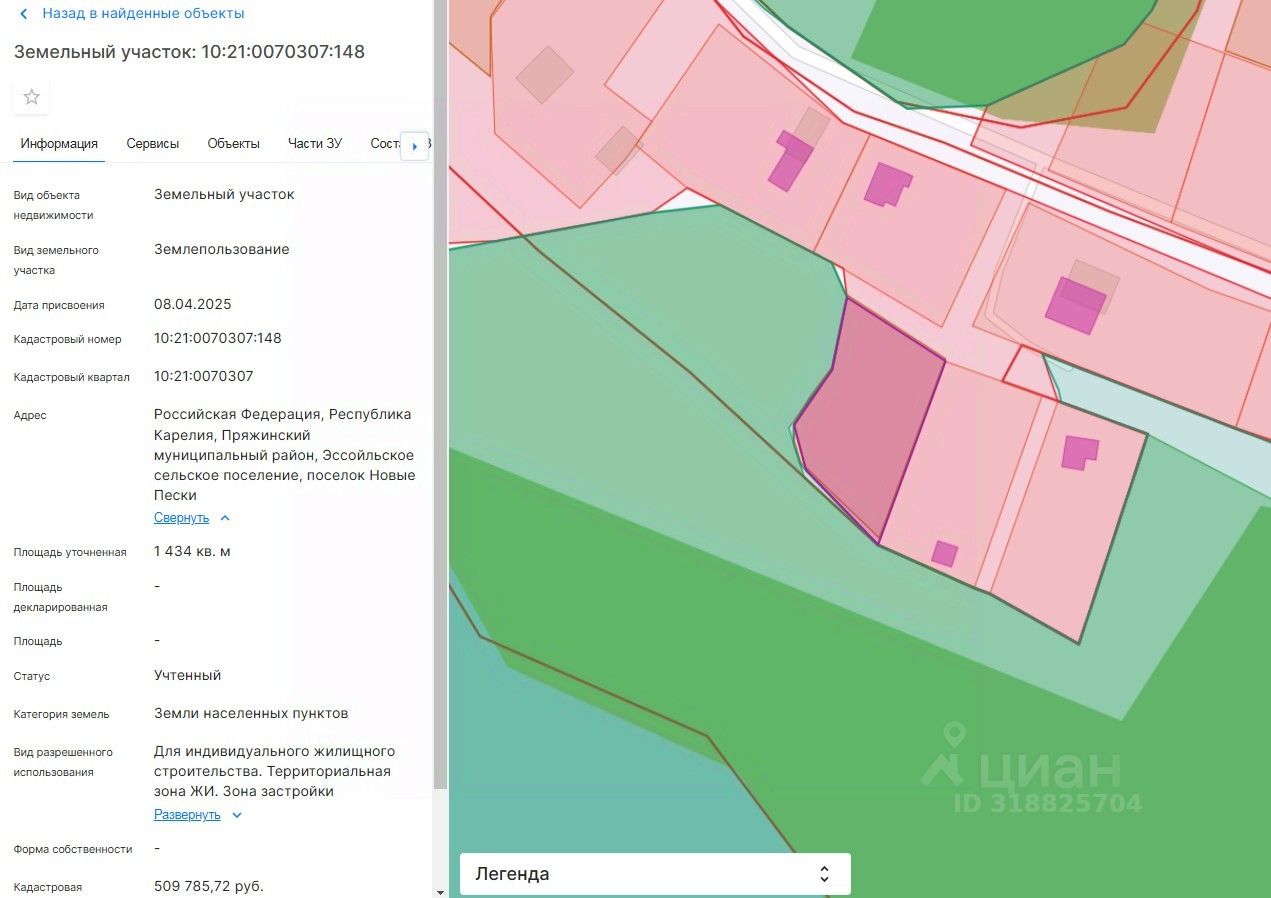Switch to the Части ЗУ tab

click(x=315, y=144)
